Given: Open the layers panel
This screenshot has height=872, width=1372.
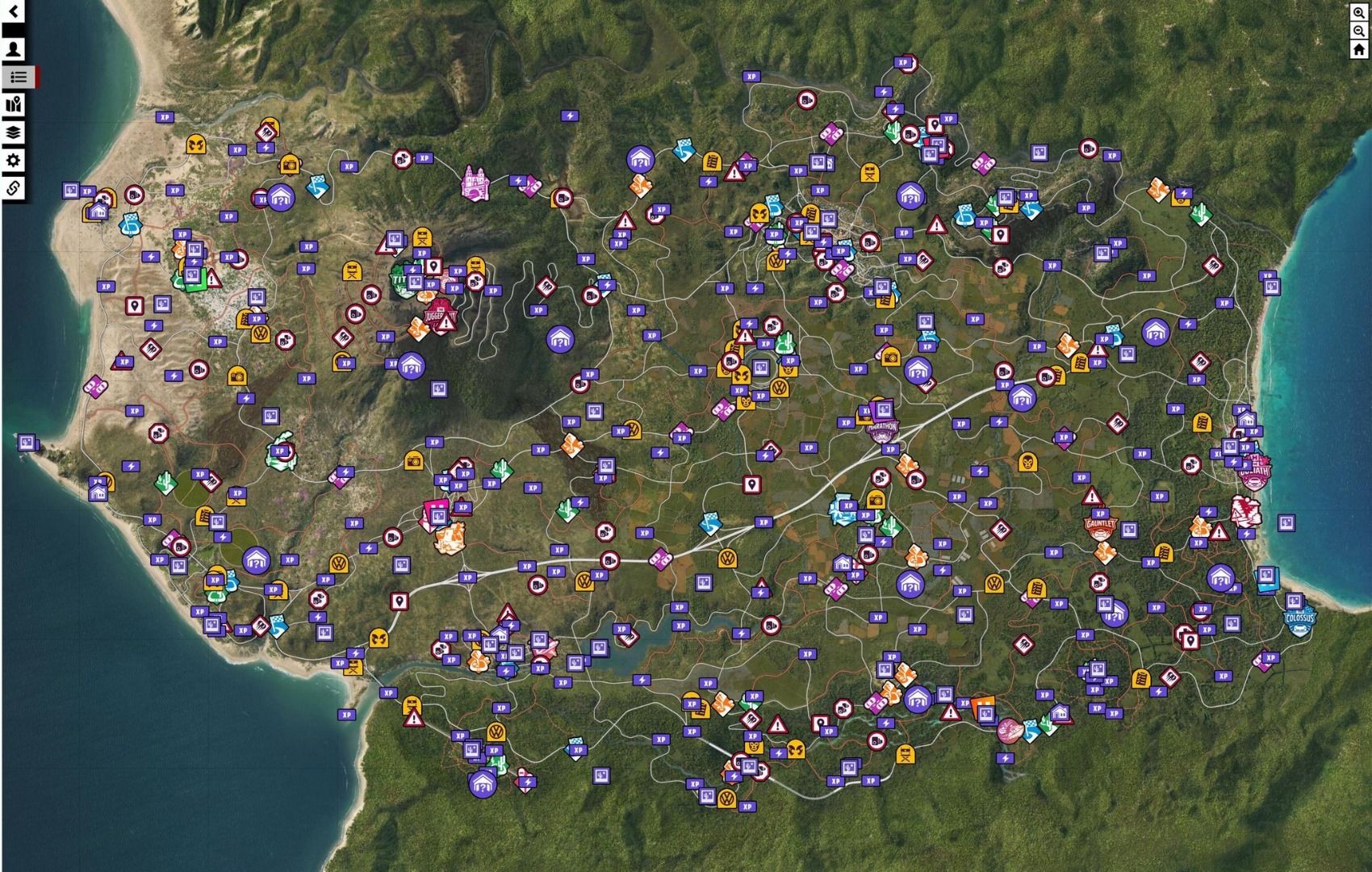Looking at the screenshot, I should [14, 132].
